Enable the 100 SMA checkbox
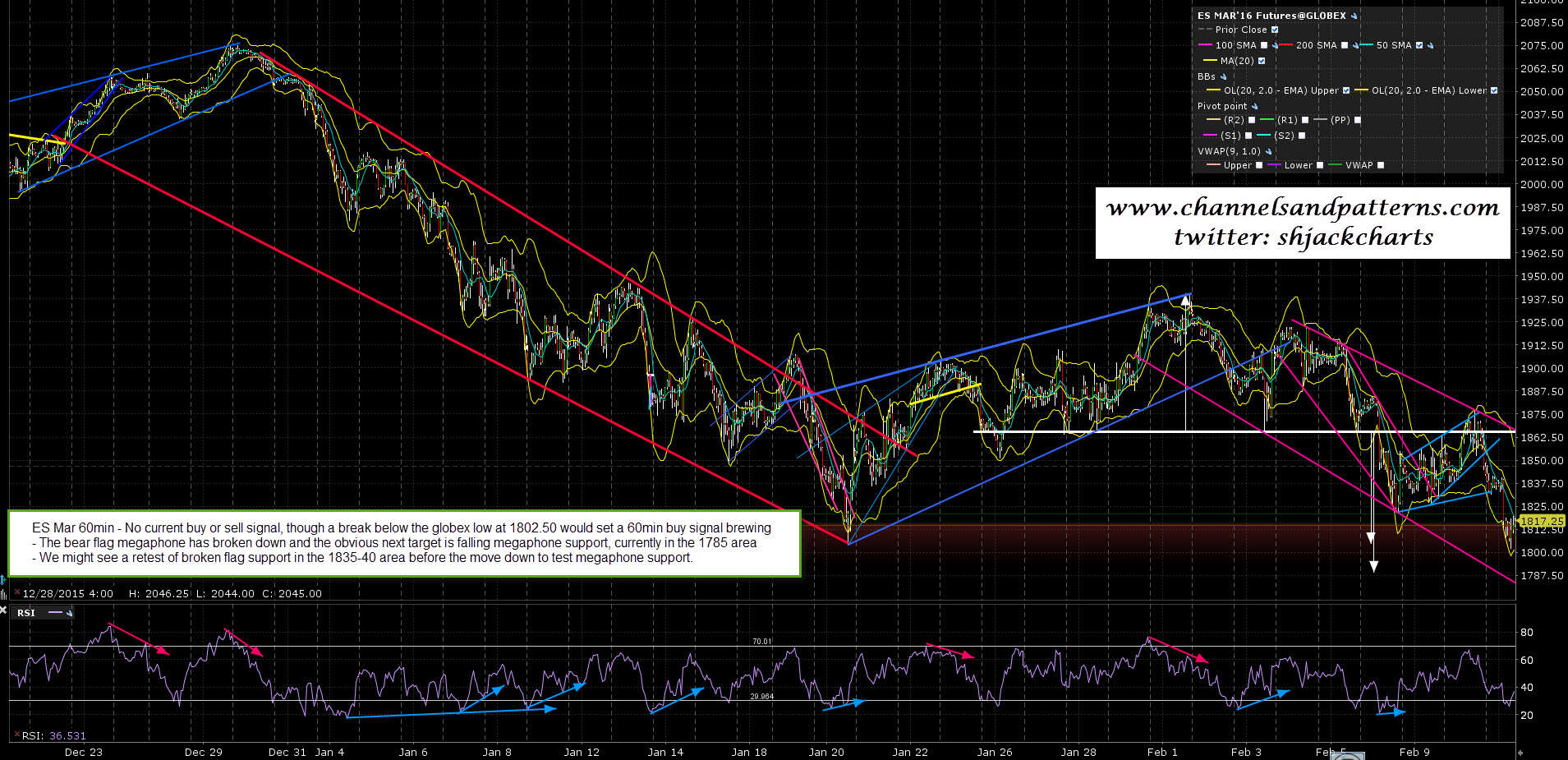1568x760 pixels. (x=1264, y=46)
